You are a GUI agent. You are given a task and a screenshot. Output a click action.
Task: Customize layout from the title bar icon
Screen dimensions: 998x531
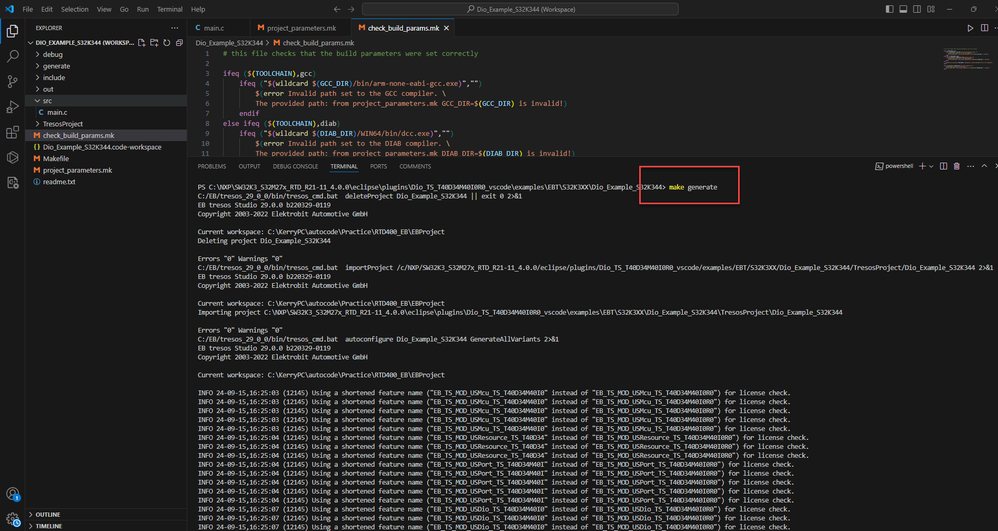tap(931, 10)
